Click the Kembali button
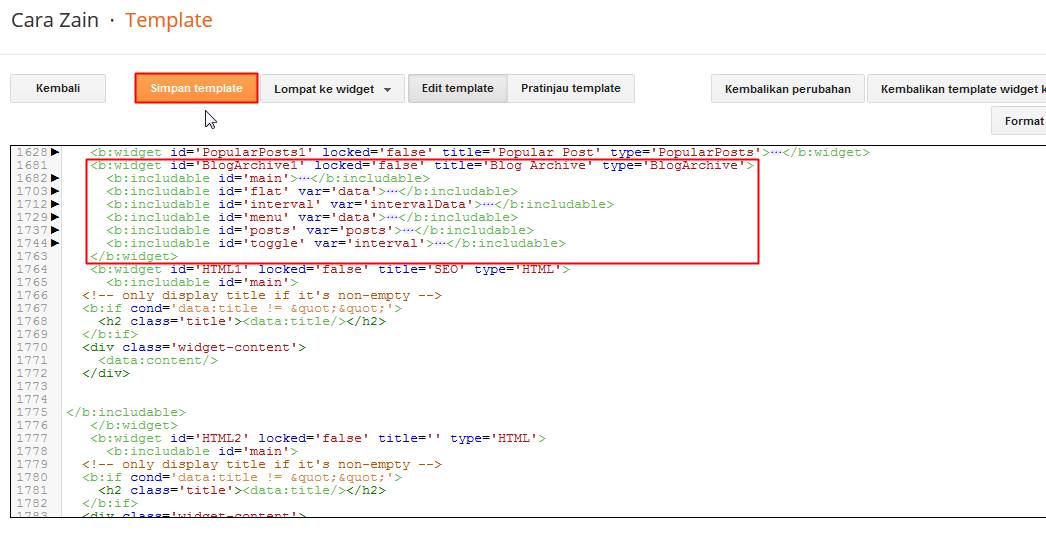Image resolution: width=1046 pixels, height=534 pixels. pos(58,88)
